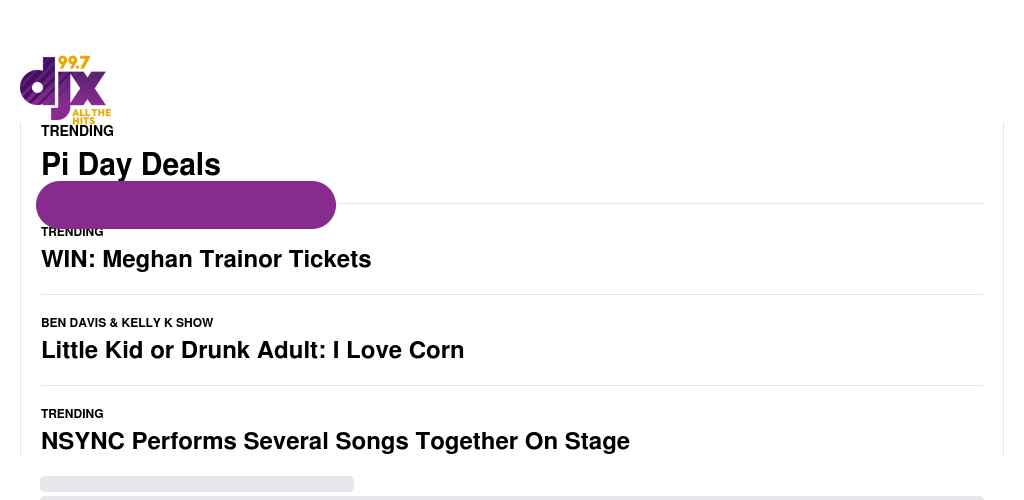Viewport: 1024px width, 500px height.
Task: Click the 99.7 frequency number in logo
Action: [x=73, y=63]
